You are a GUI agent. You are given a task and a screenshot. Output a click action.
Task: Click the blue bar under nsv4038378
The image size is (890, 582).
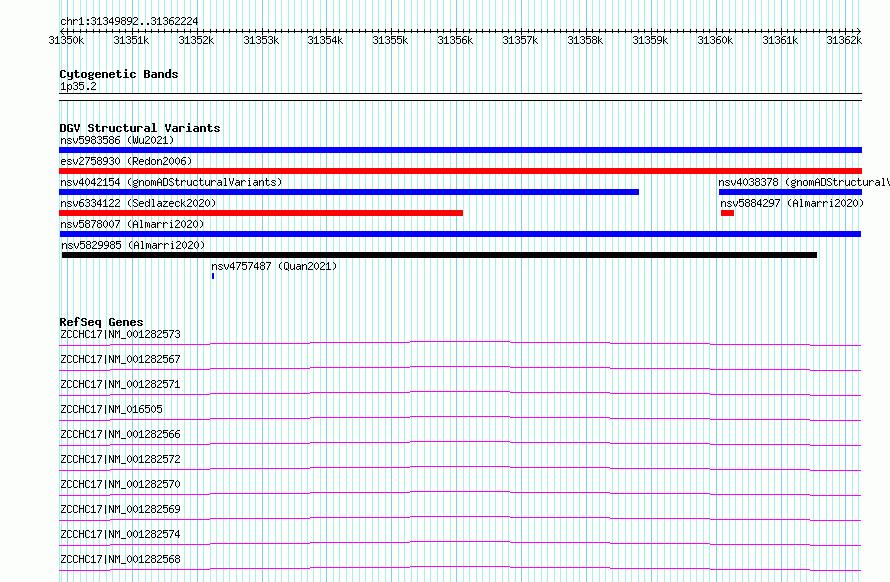[790, 192]
